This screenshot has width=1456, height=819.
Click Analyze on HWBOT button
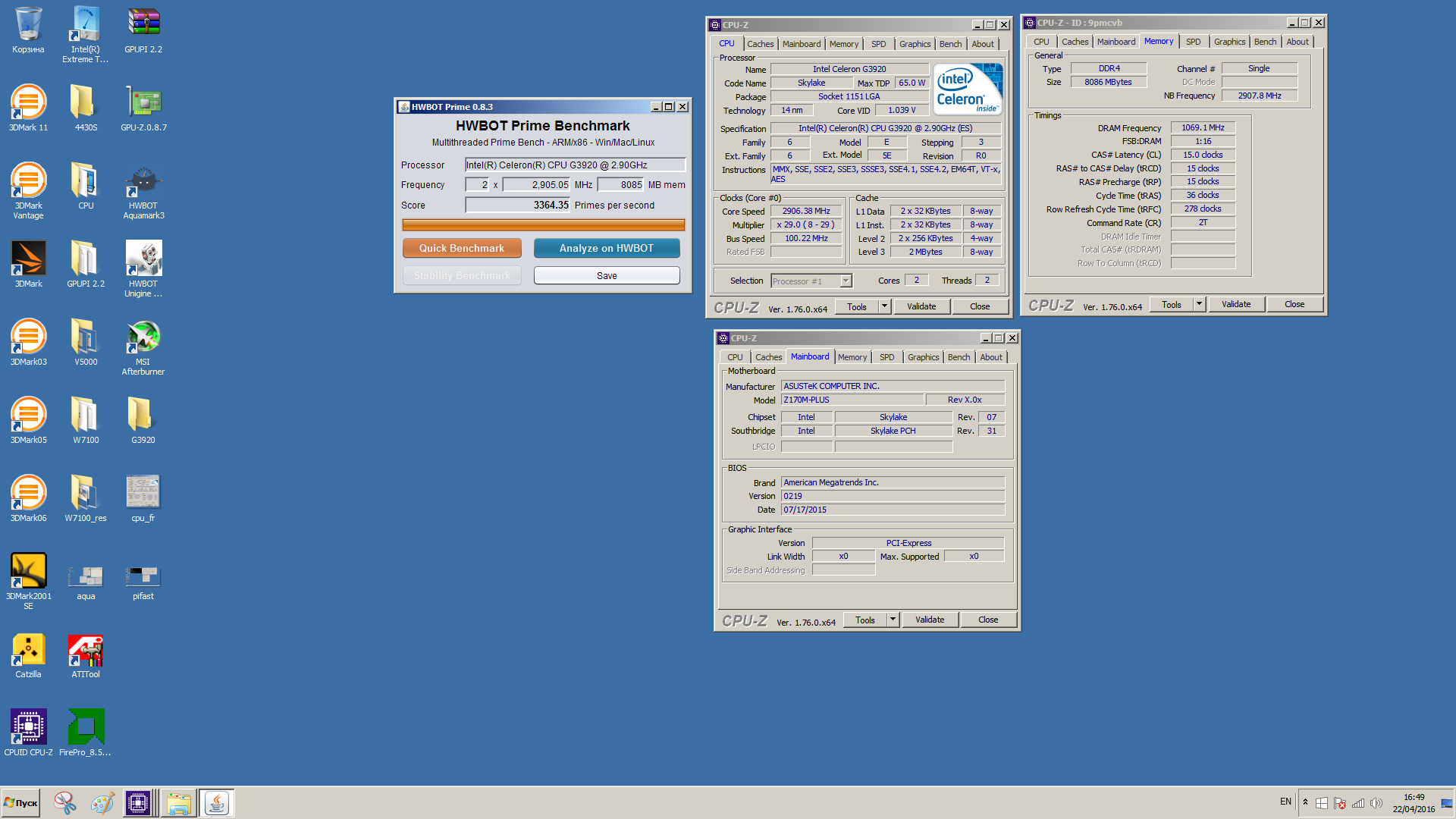(607, 248)
